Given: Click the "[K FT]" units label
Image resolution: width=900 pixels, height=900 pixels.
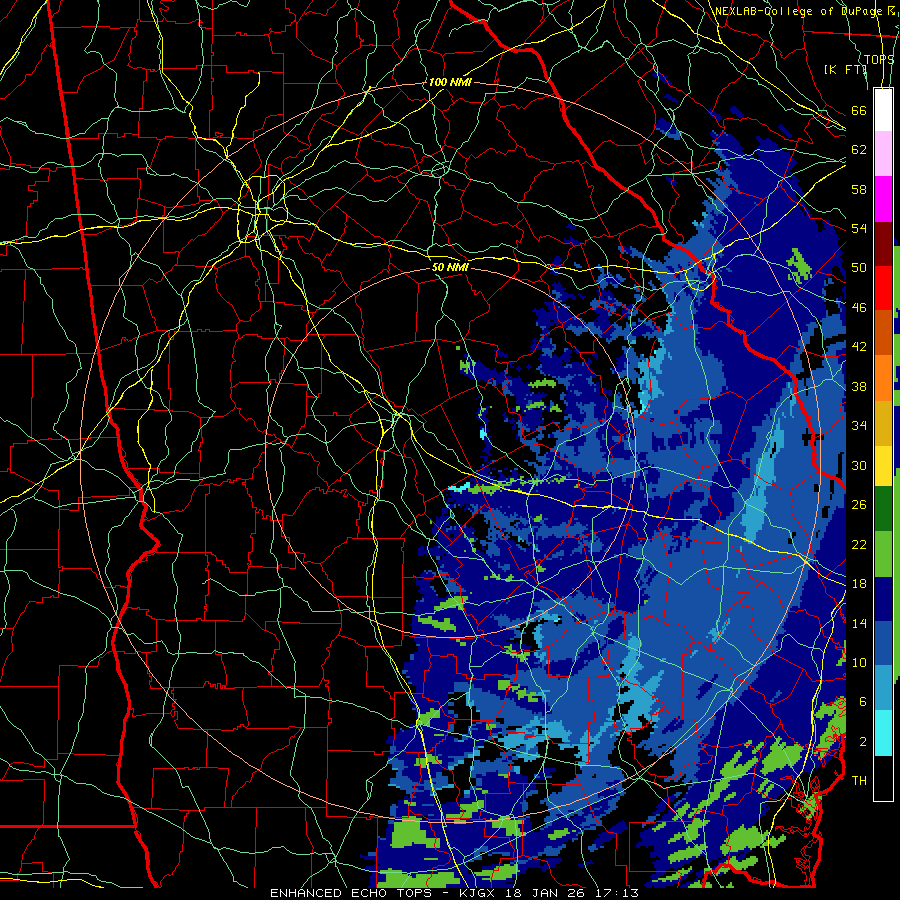Looking at the screenshot, I should coord(845,69).
